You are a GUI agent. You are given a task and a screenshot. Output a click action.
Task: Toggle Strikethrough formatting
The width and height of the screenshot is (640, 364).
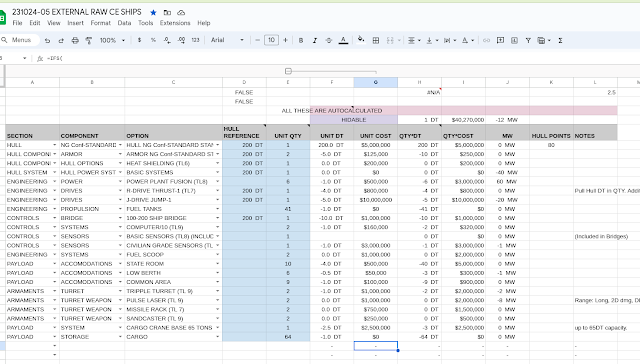(x=329, y=40)
